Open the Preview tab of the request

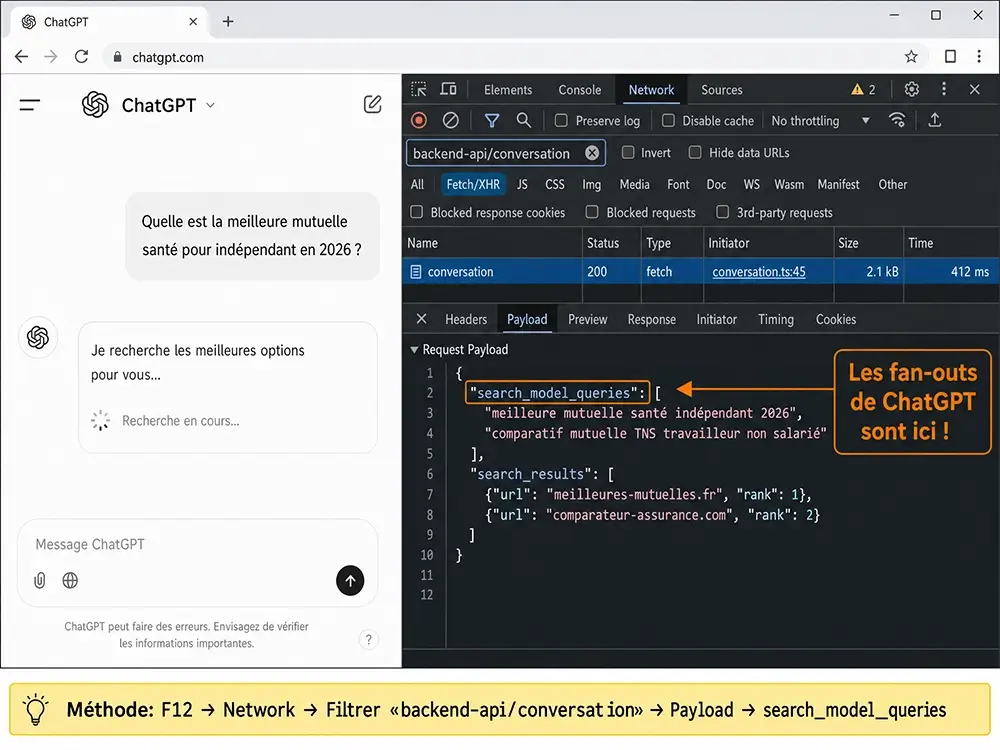pos(587,319)
